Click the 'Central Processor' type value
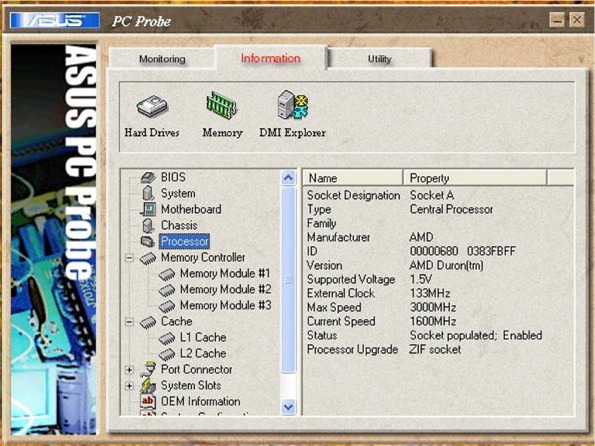This screenshot has width=595, height=446. [451, 209]
